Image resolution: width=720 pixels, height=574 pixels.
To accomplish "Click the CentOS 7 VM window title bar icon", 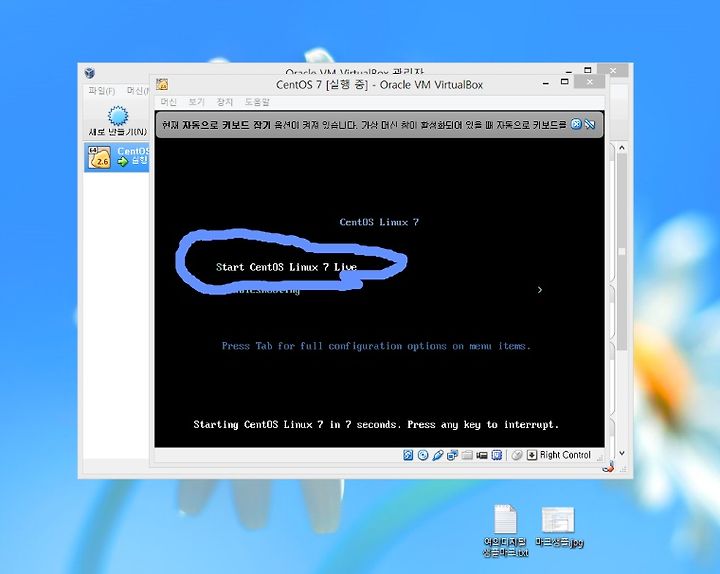I will point(162,84).
